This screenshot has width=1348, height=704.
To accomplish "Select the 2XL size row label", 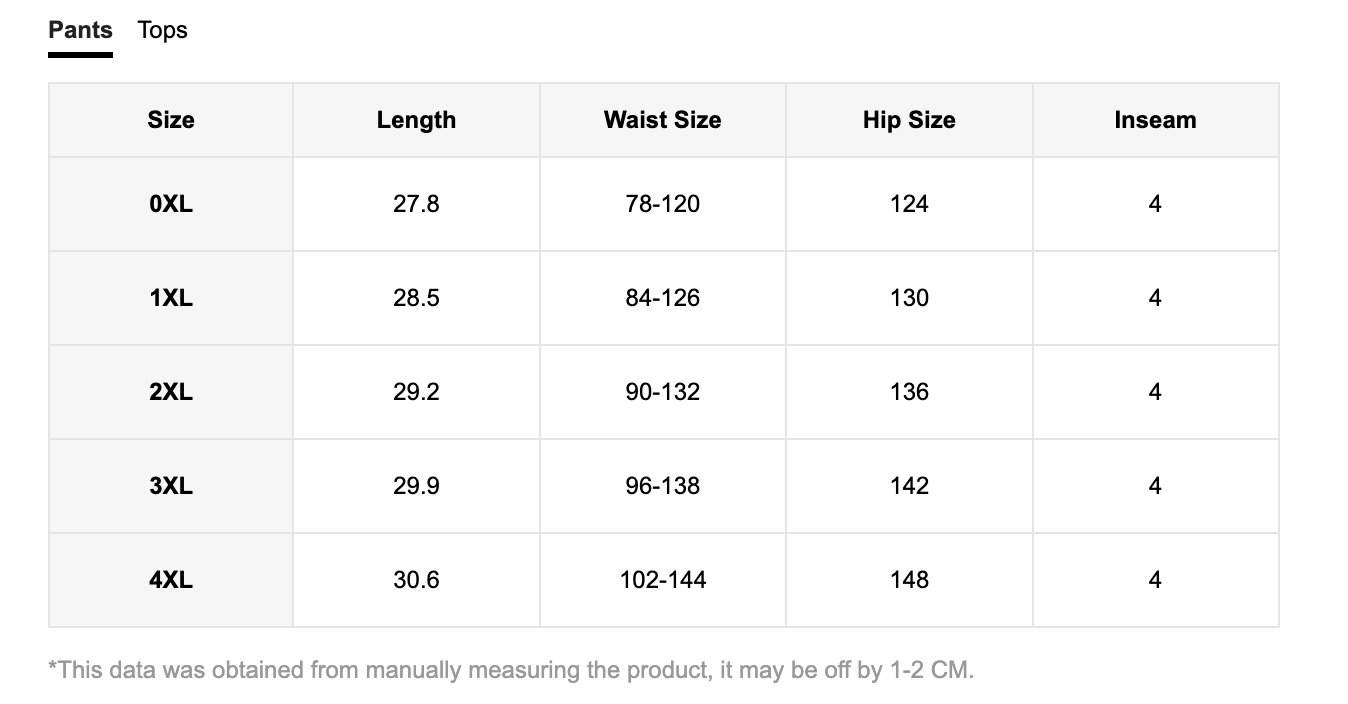I will coord(171,392).
